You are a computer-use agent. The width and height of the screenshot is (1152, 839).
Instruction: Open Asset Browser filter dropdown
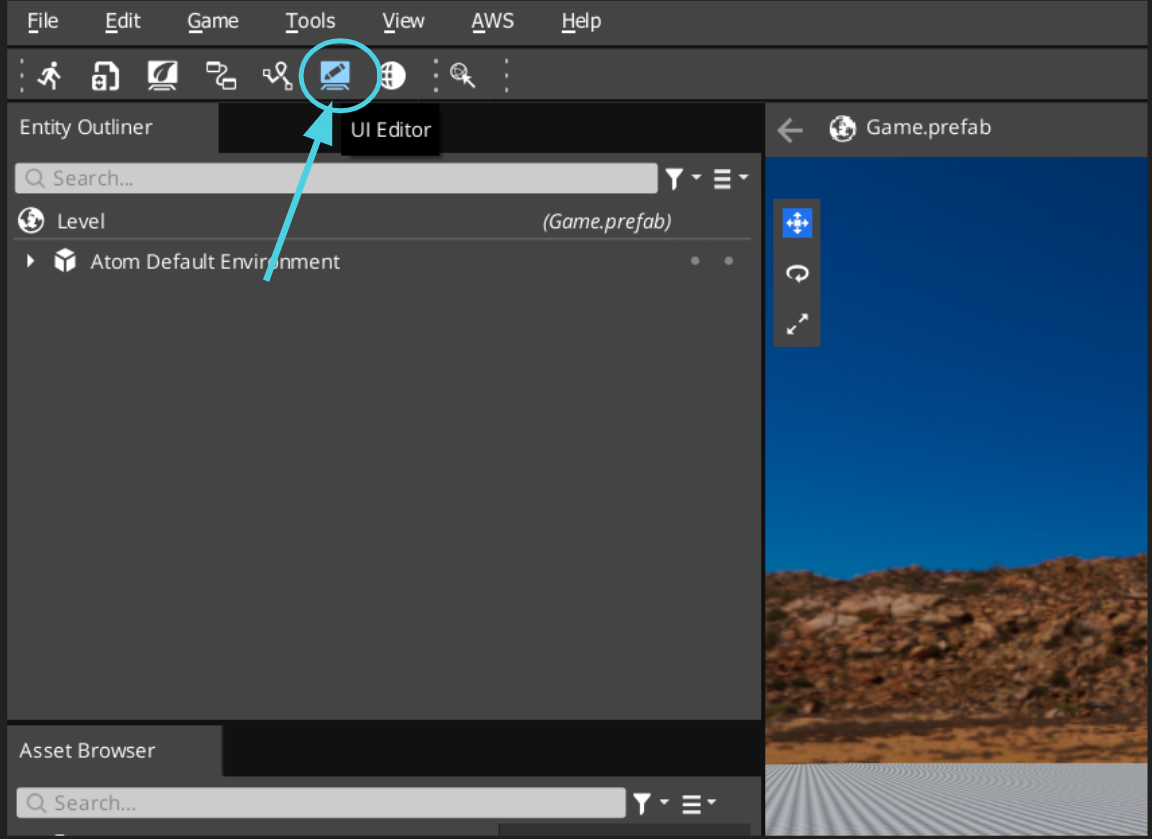pyautogui.click(x=650, y=803)
